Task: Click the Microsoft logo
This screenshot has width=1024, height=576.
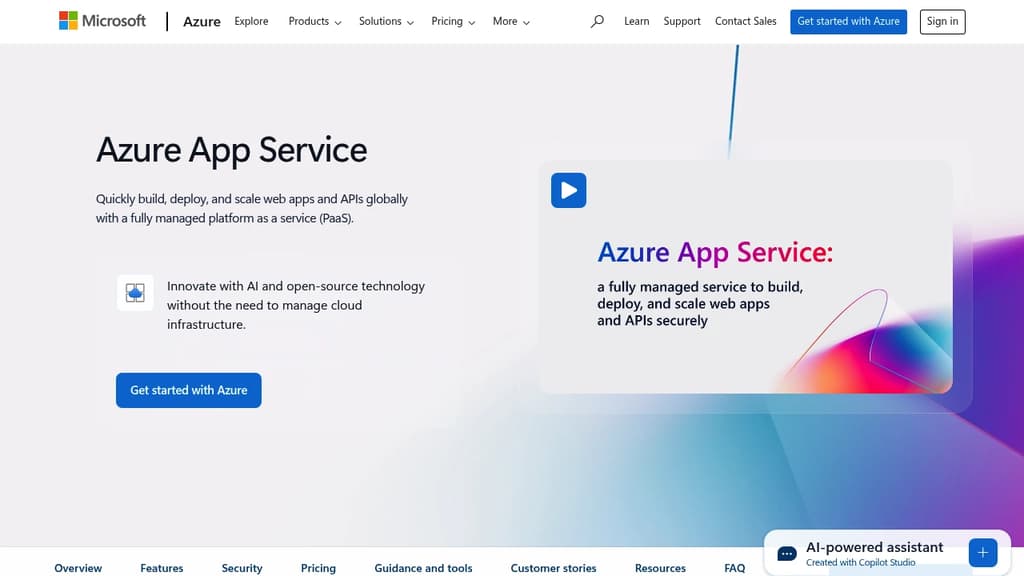Action: (x=103, y=21)
